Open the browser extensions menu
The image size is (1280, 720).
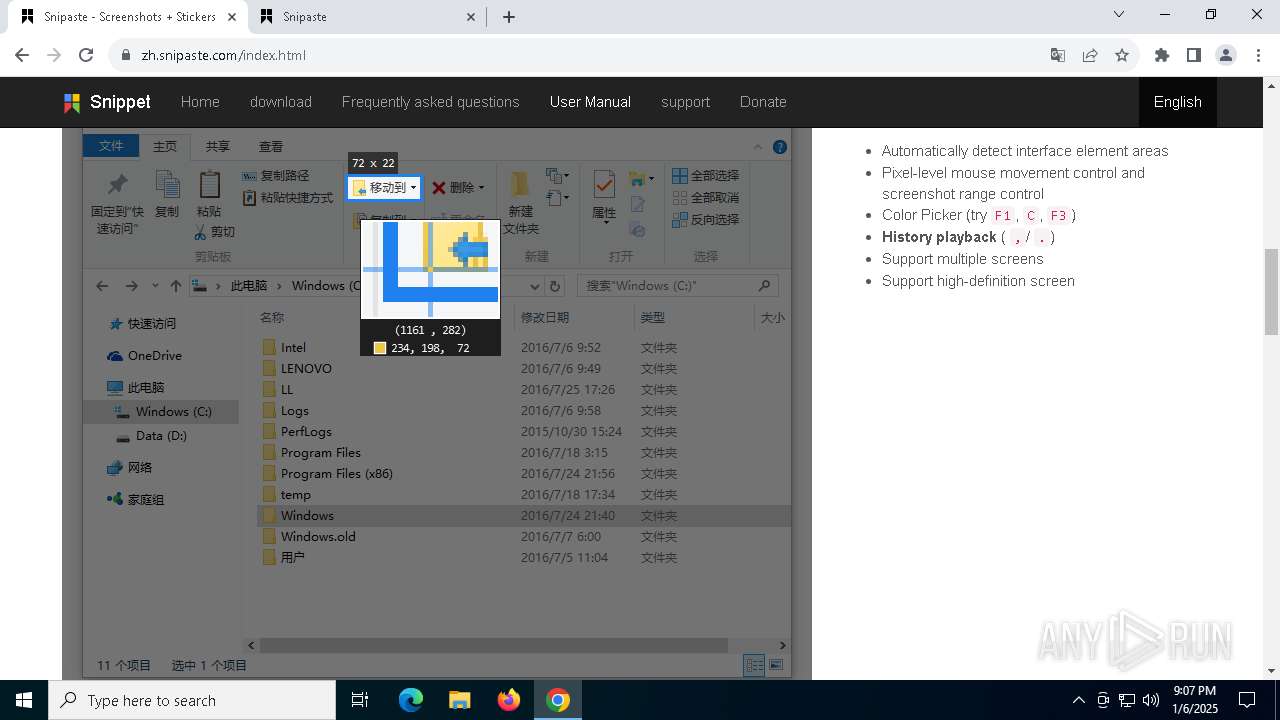click(1162, 55)
